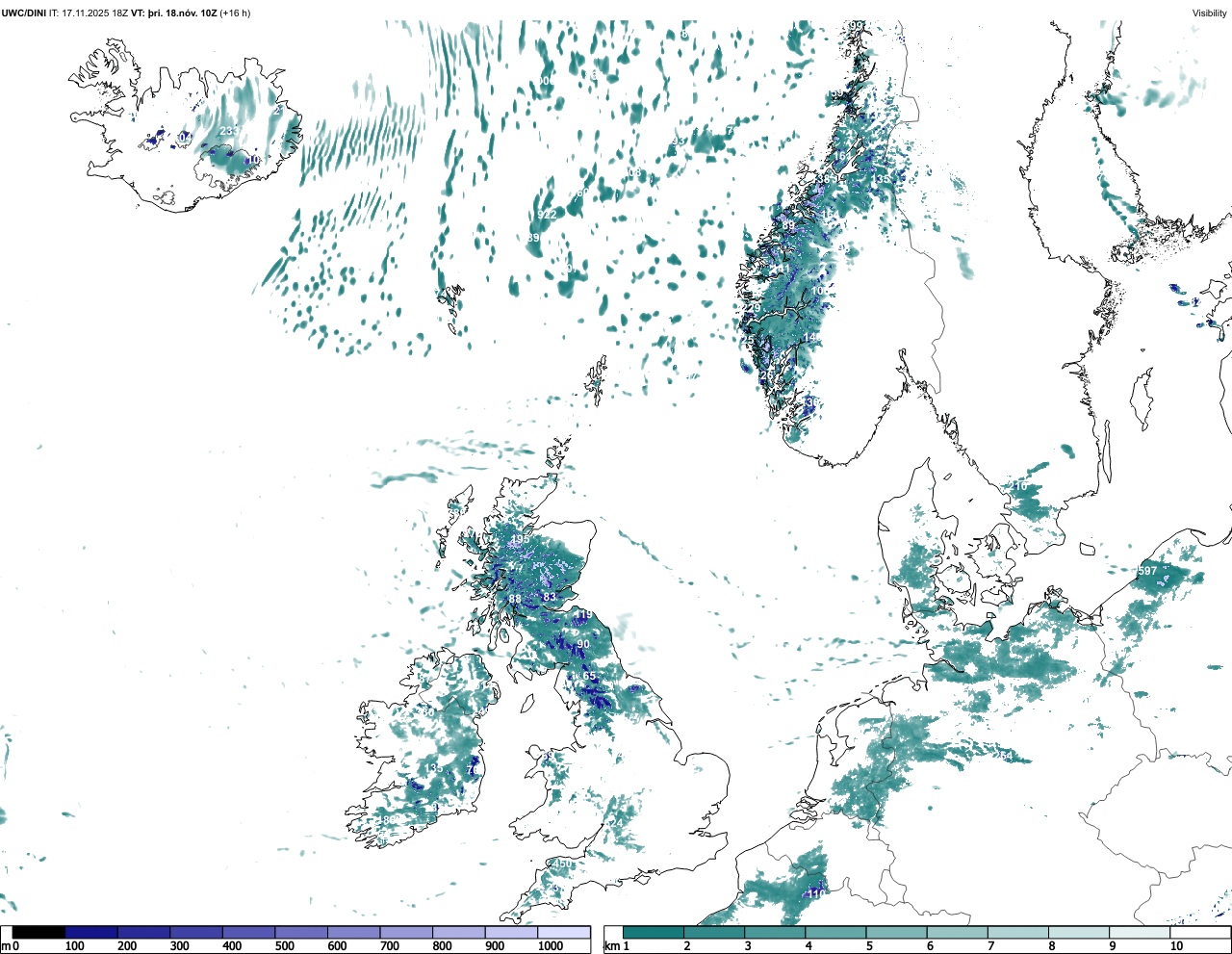This screenshot has width=1232, height=954.
Task: Click the 'km' unit label on the legend
Action: pos(610,946)
